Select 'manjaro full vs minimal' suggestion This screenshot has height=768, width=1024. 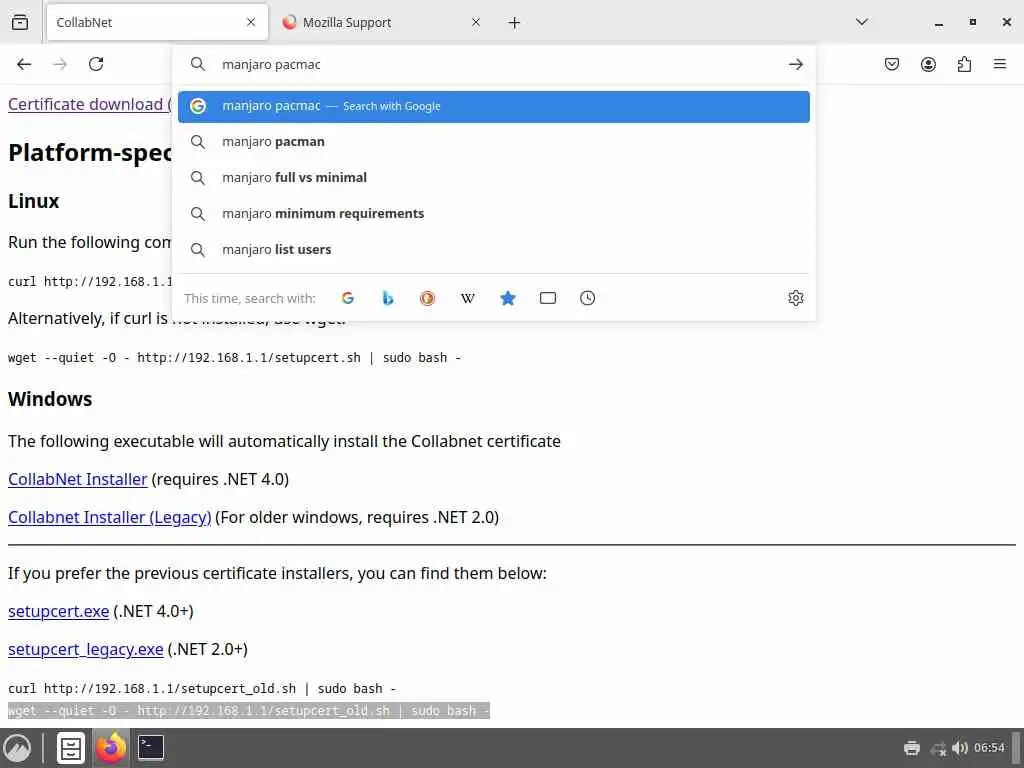(494, 178)
